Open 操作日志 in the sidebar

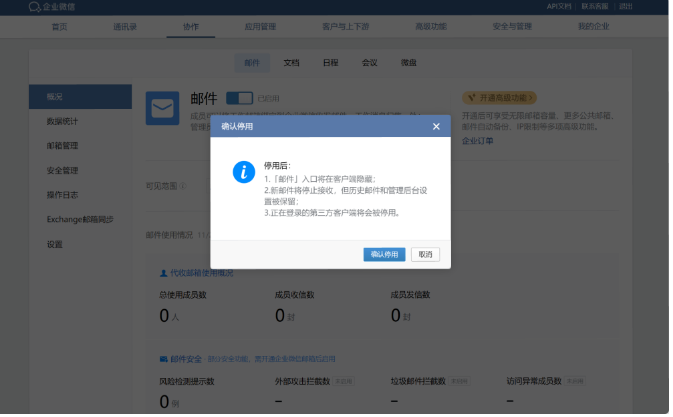click(x=61, y=194)
